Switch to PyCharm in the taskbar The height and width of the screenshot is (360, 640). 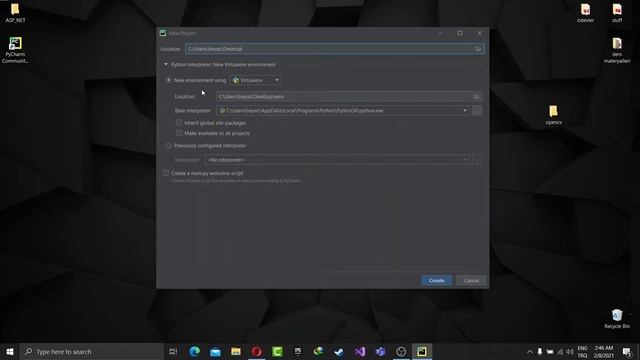pyautogui.click(x=422, y=351)
